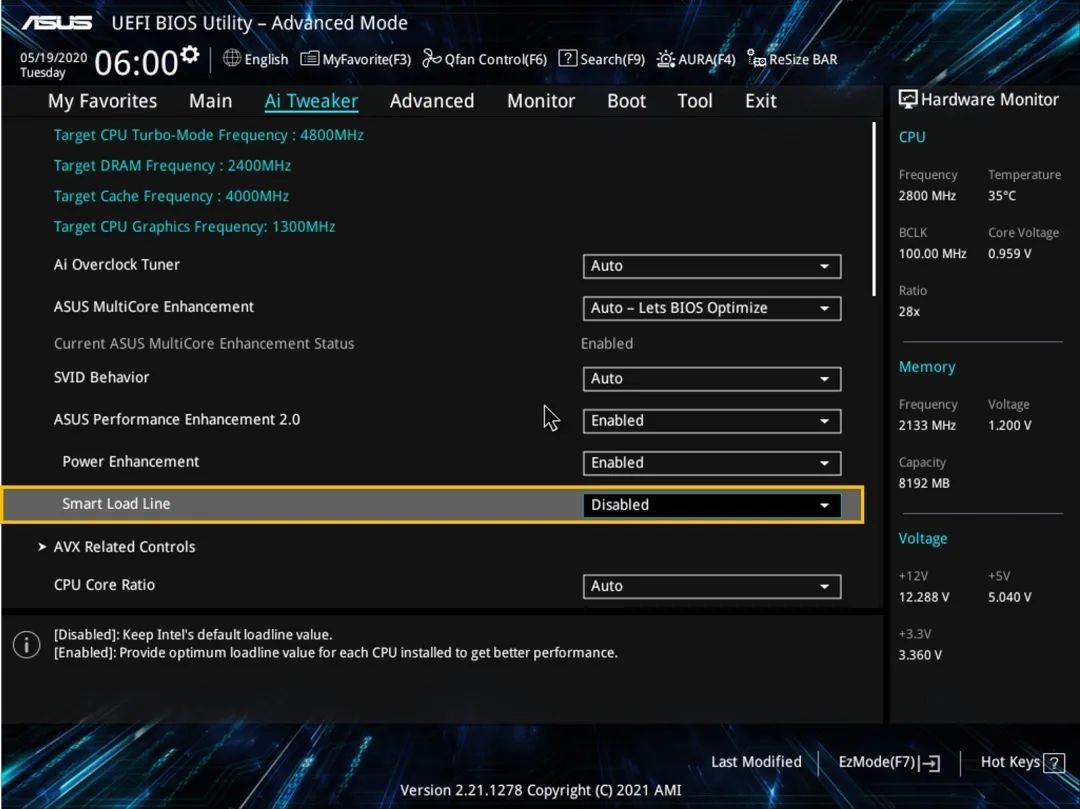This screenshot has height=809, width=1080.
Task: Click the 0.959 V core voltage value
Action: 1010,253
